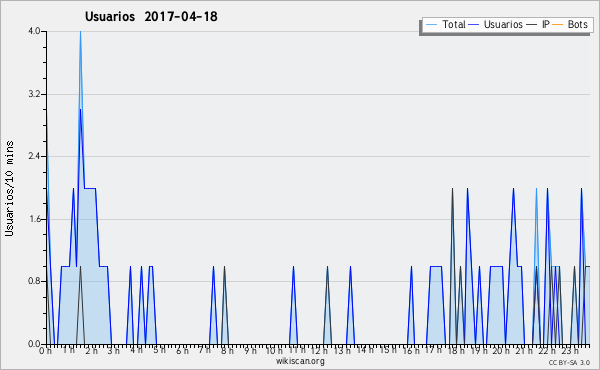Click the y-axis value 4.0
600x370 pixels.
click(34, 31)
